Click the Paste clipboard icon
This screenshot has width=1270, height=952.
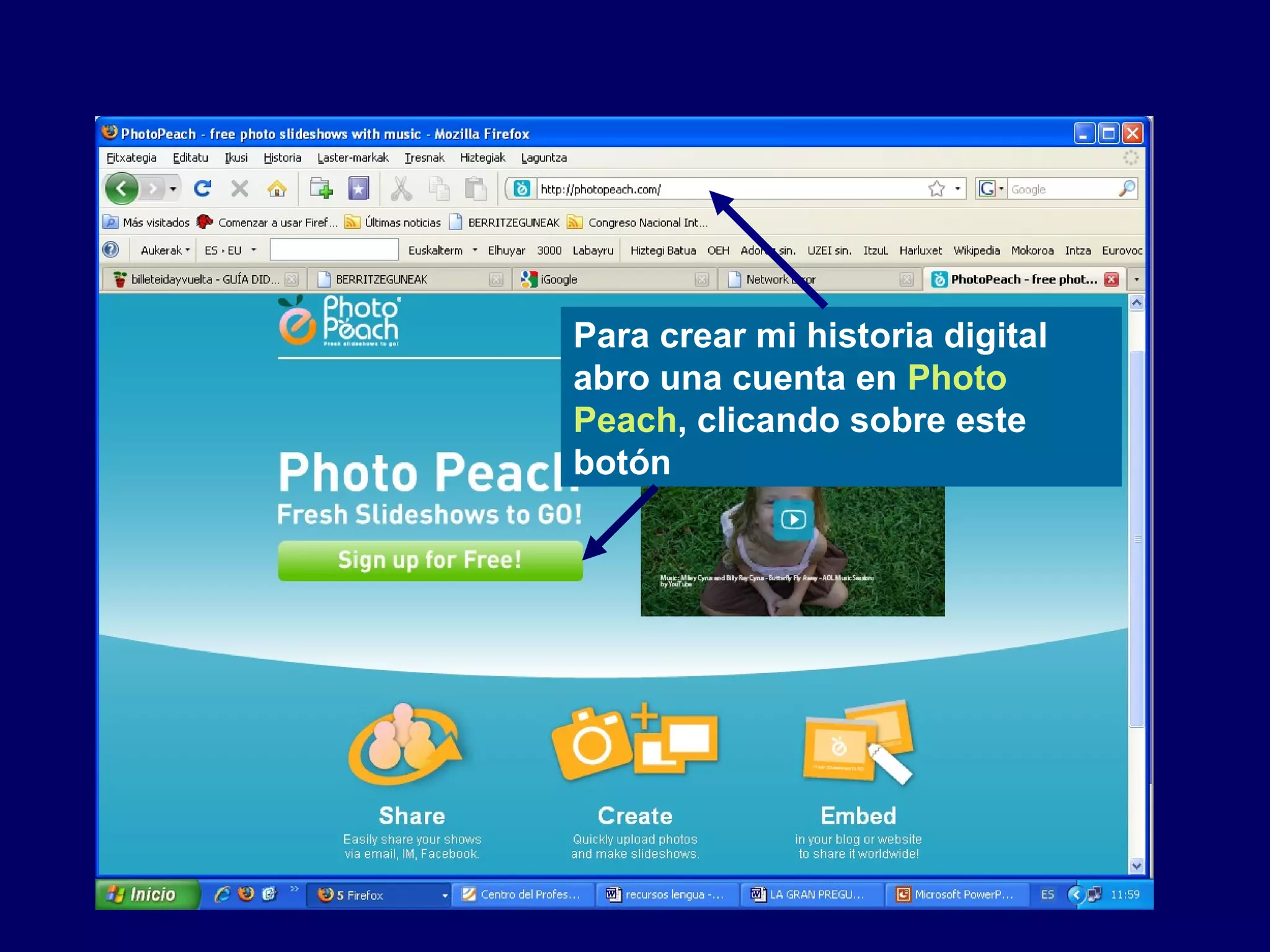point(476,188)
